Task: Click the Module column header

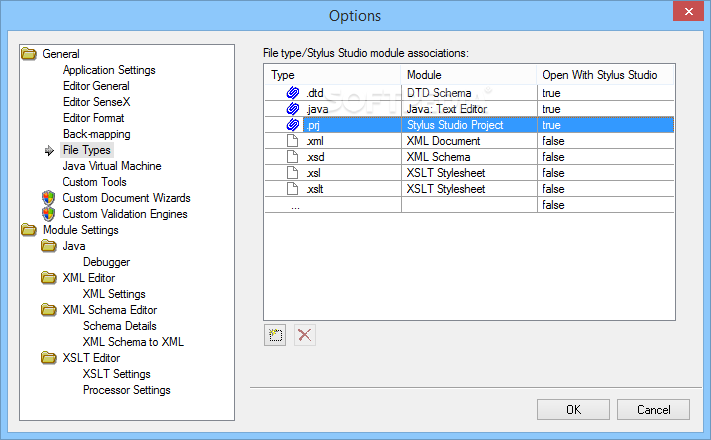Action: [469, 75]
